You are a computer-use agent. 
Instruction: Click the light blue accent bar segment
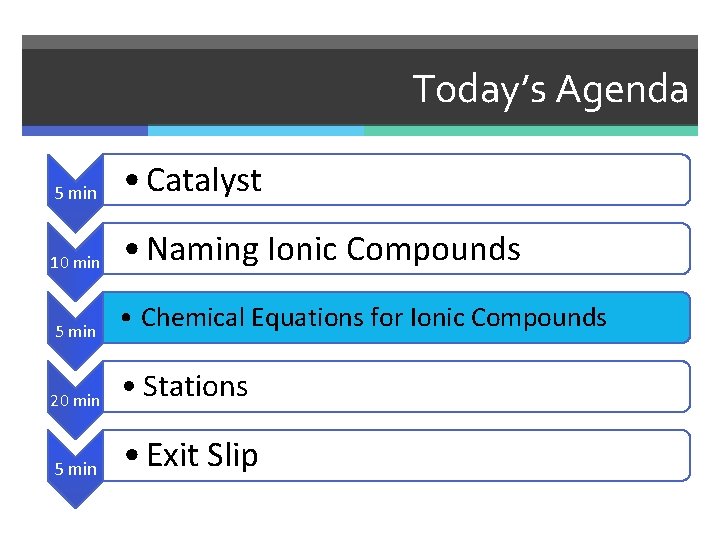coord(256,131)
